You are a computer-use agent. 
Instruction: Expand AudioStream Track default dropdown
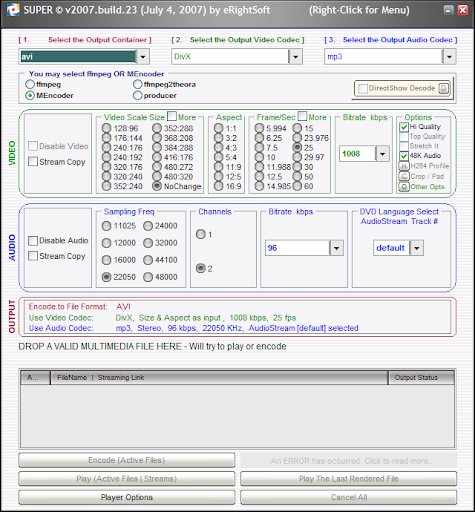tap(417, 248)
